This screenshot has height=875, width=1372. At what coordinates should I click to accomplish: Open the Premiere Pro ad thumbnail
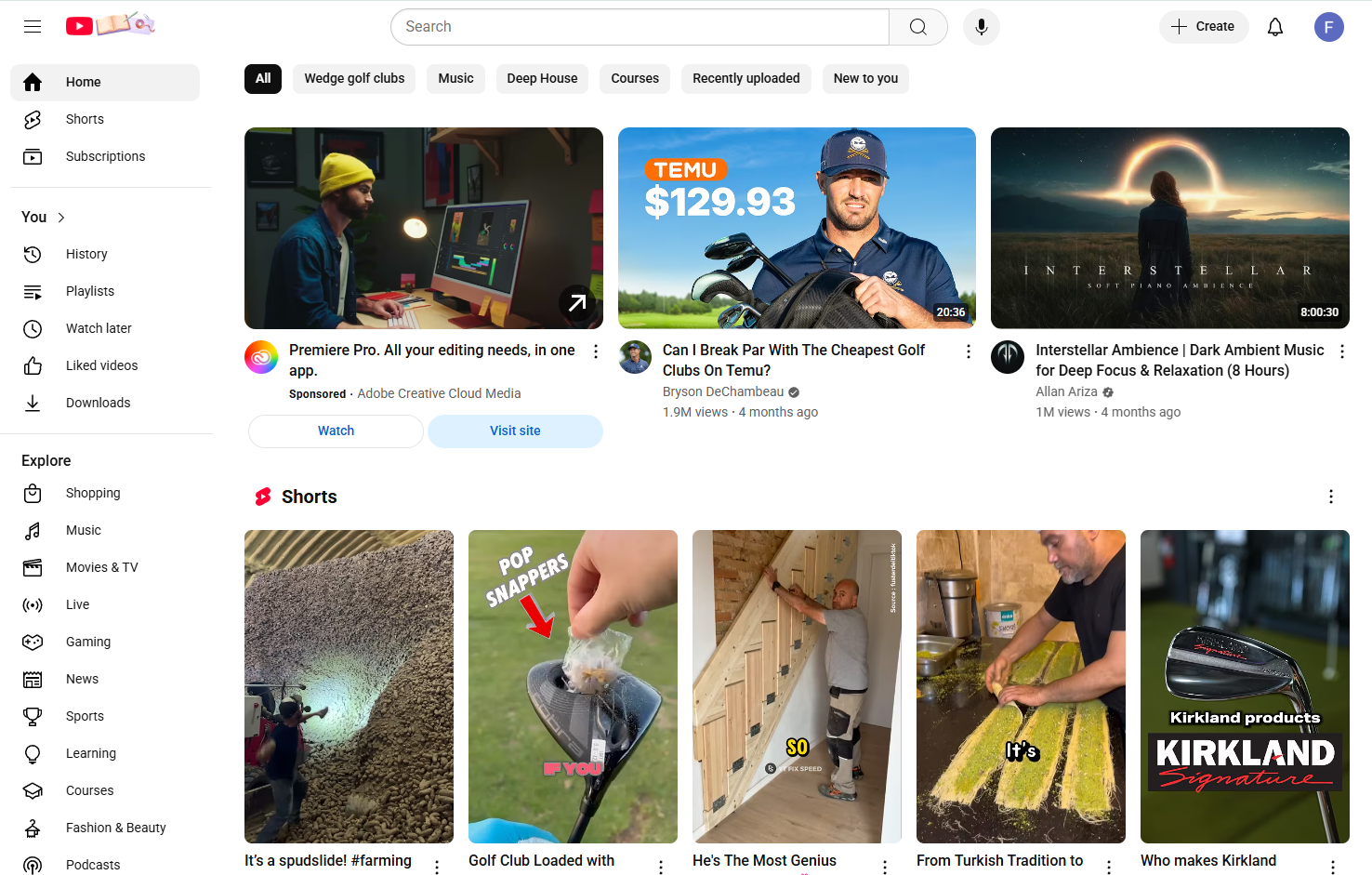(424, 228)
